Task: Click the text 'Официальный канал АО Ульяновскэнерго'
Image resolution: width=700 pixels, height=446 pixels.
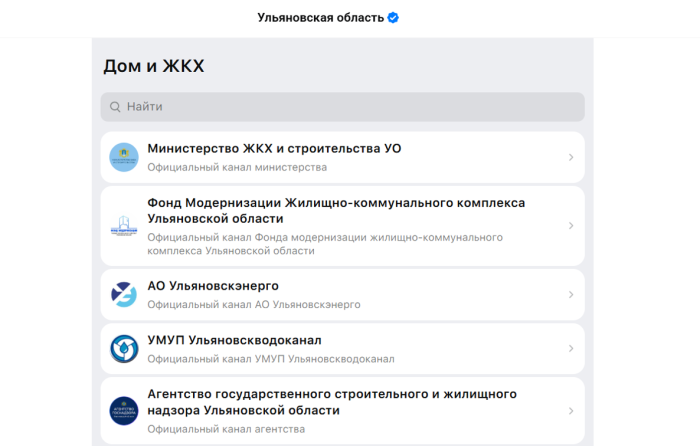Action: pos(254,304)
